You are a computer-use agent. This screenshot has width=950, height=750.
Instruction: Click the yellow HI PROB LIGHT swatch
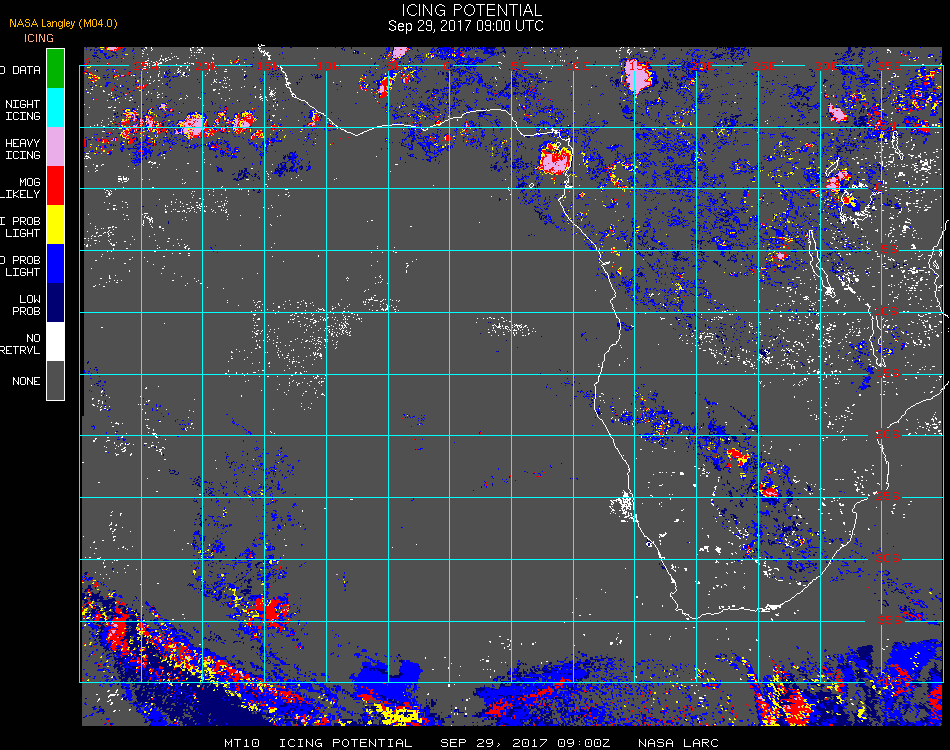[x=55, y=224]
